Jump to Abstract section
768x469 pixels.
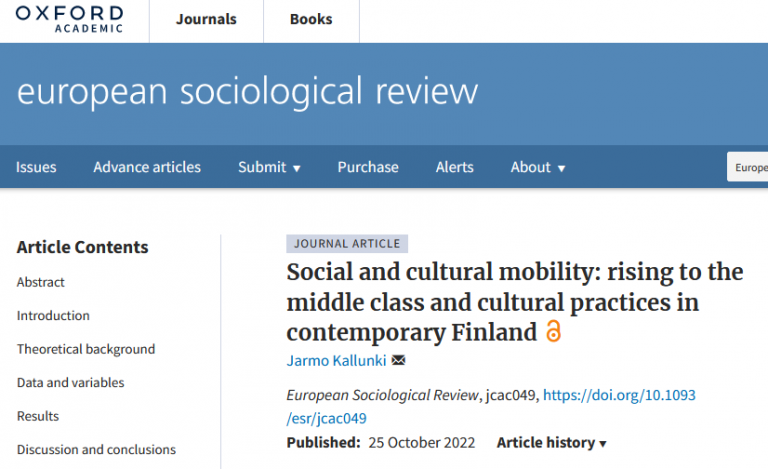point(41,282)
